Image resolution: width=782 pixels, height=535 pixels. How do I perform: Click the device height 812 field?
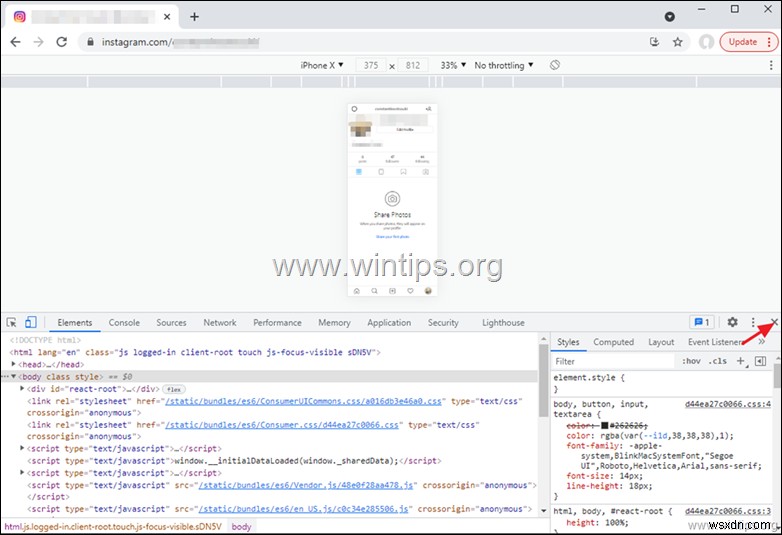pos(412,65)
